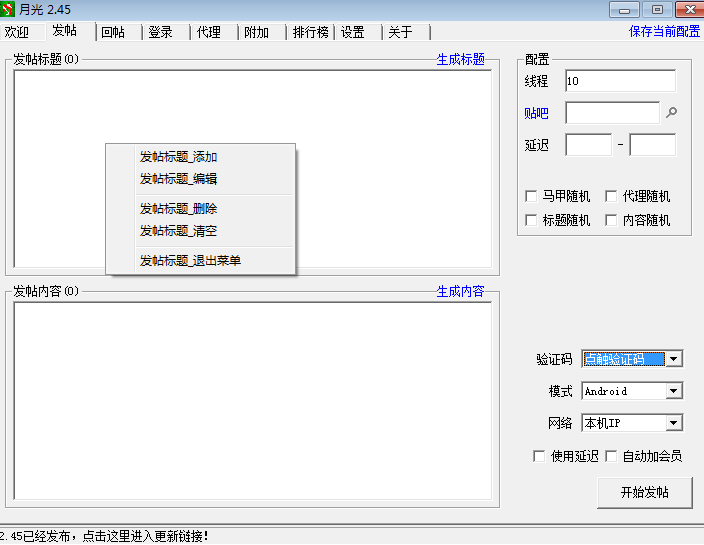
Task: Open the 排行榜 tab
Action: pos(311,32)
